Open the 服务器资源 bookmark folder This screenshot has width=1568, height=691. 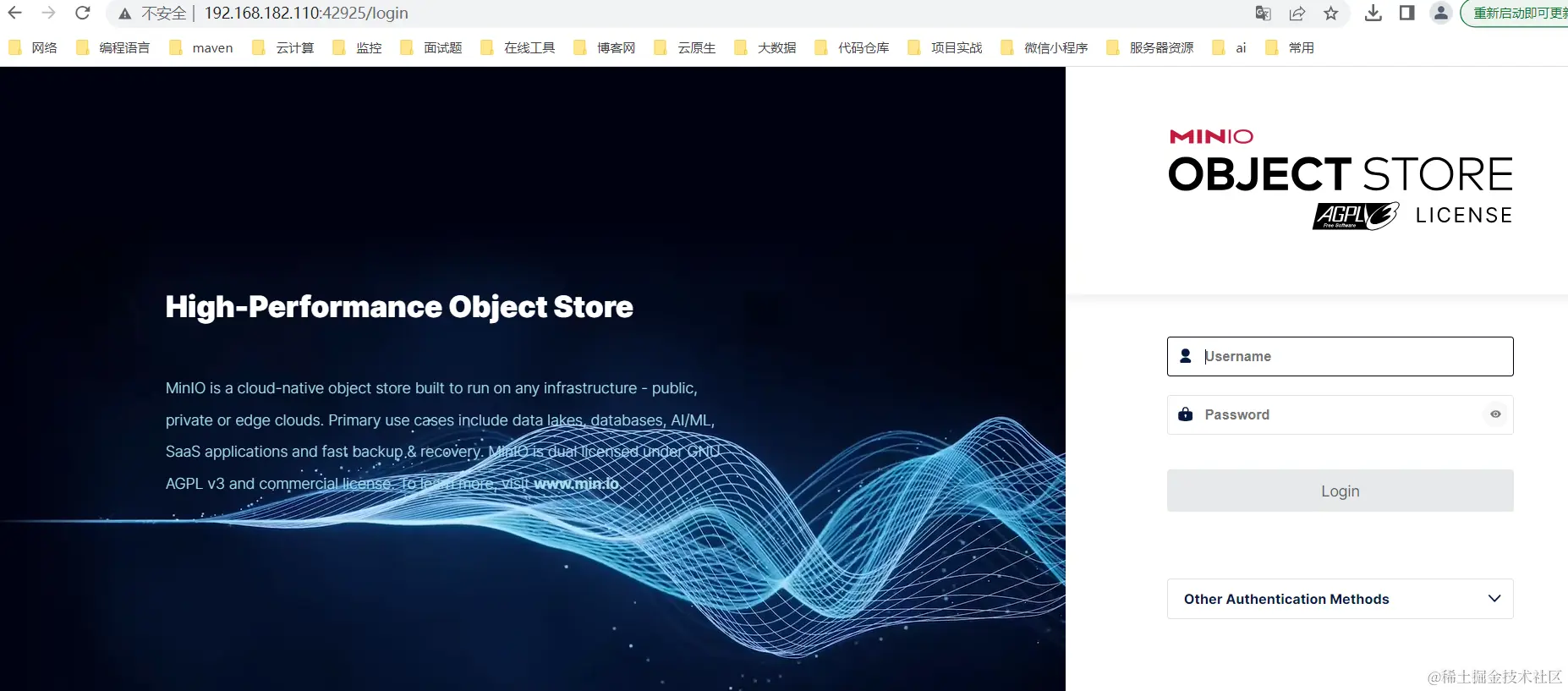click(1150, 47)
